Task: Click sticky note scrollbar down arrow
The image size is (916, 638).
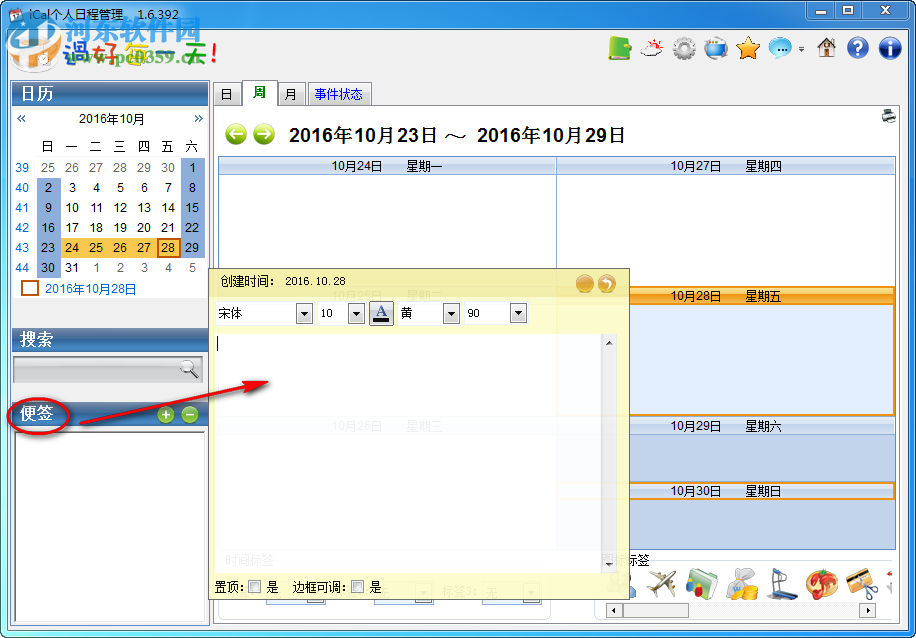Action: (609, 564)
